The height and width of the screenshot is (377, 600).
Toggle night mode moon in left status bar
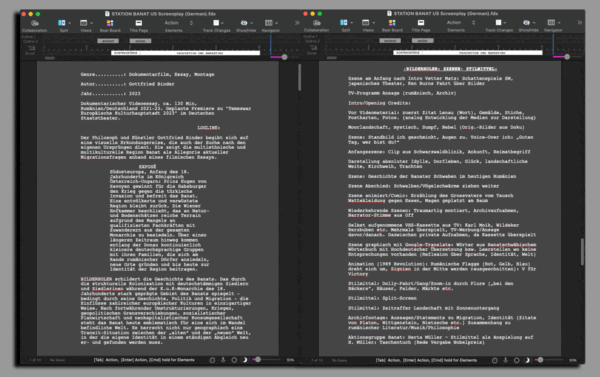pyautogui.click(x=245, y=360)
